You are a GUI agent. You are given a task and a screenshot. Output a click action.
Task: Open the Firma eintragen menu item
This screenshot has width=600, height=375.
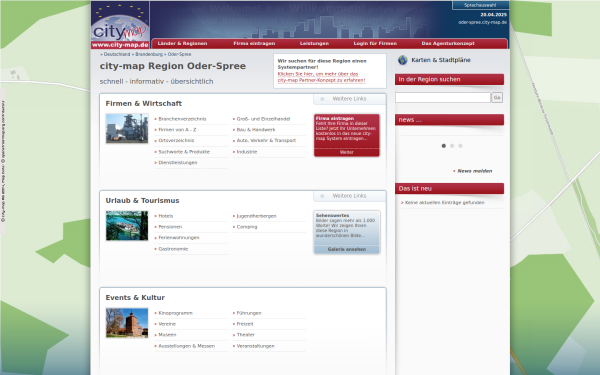(254, 44)
